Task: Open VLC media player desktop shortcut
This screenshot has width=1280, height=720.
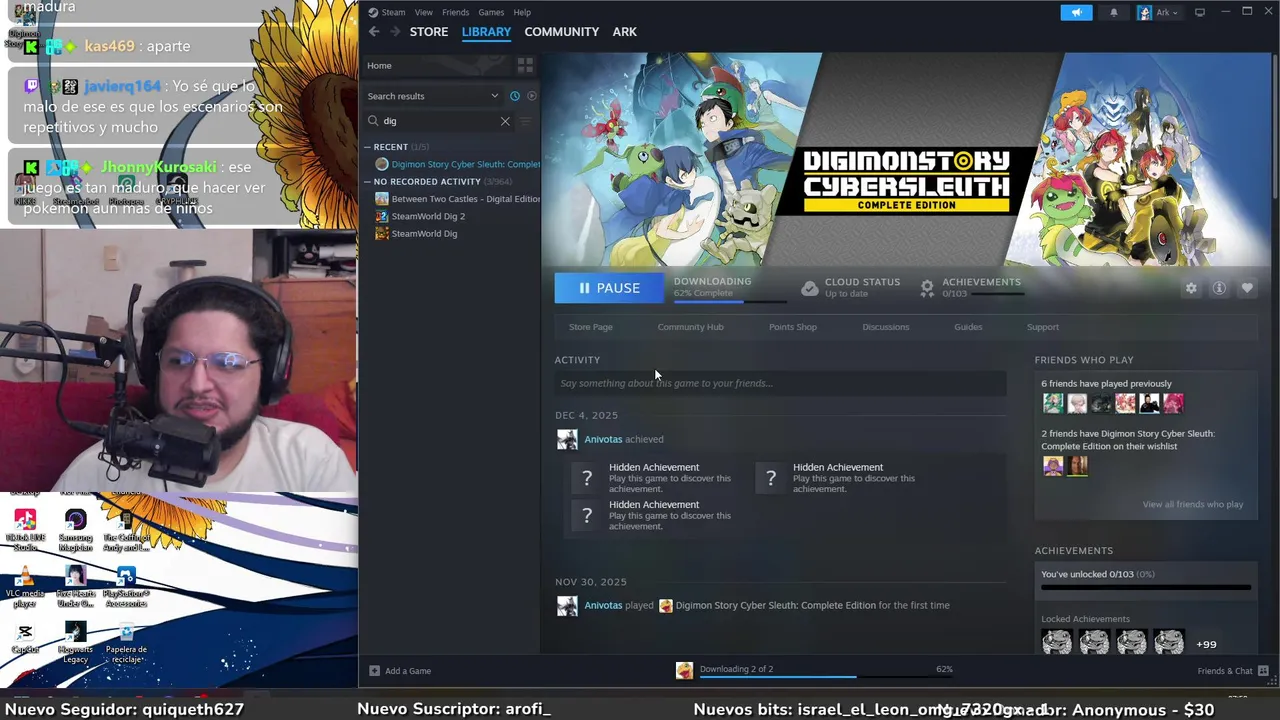Action: [x=25, y=587]
